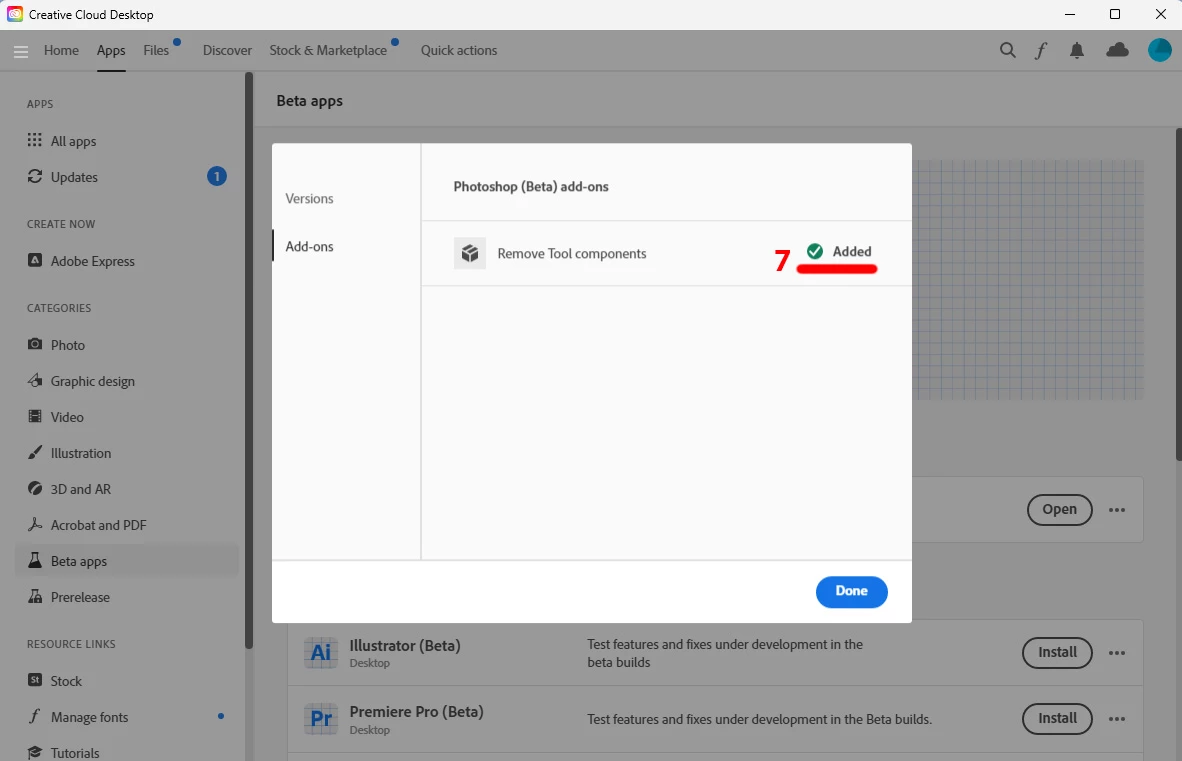1182x761 pixels.
Task: Click the Updates refresh icon
Action: [x=35, y=176]
